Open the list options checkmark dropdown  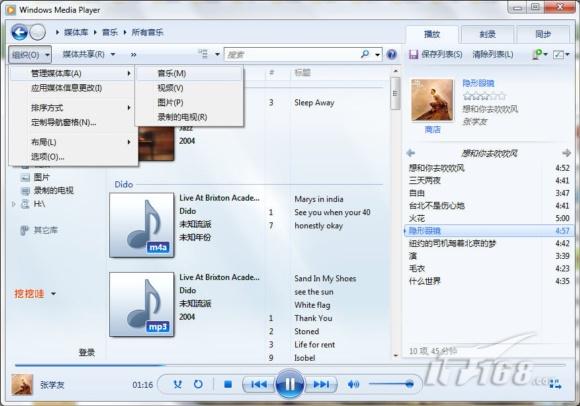[561, 55]
